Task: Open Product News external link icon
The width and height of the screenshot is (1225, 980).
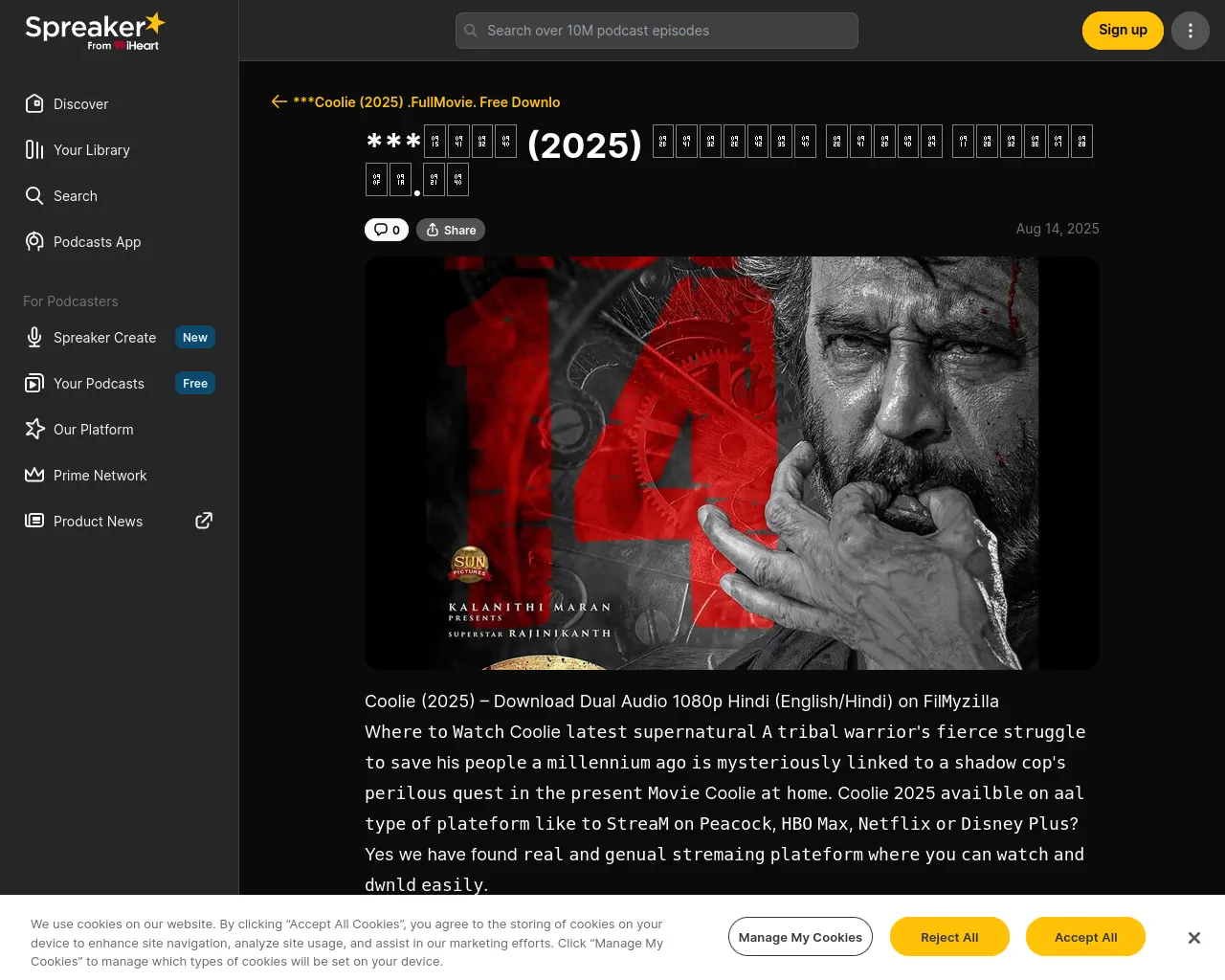Action: tap(204, 521)
